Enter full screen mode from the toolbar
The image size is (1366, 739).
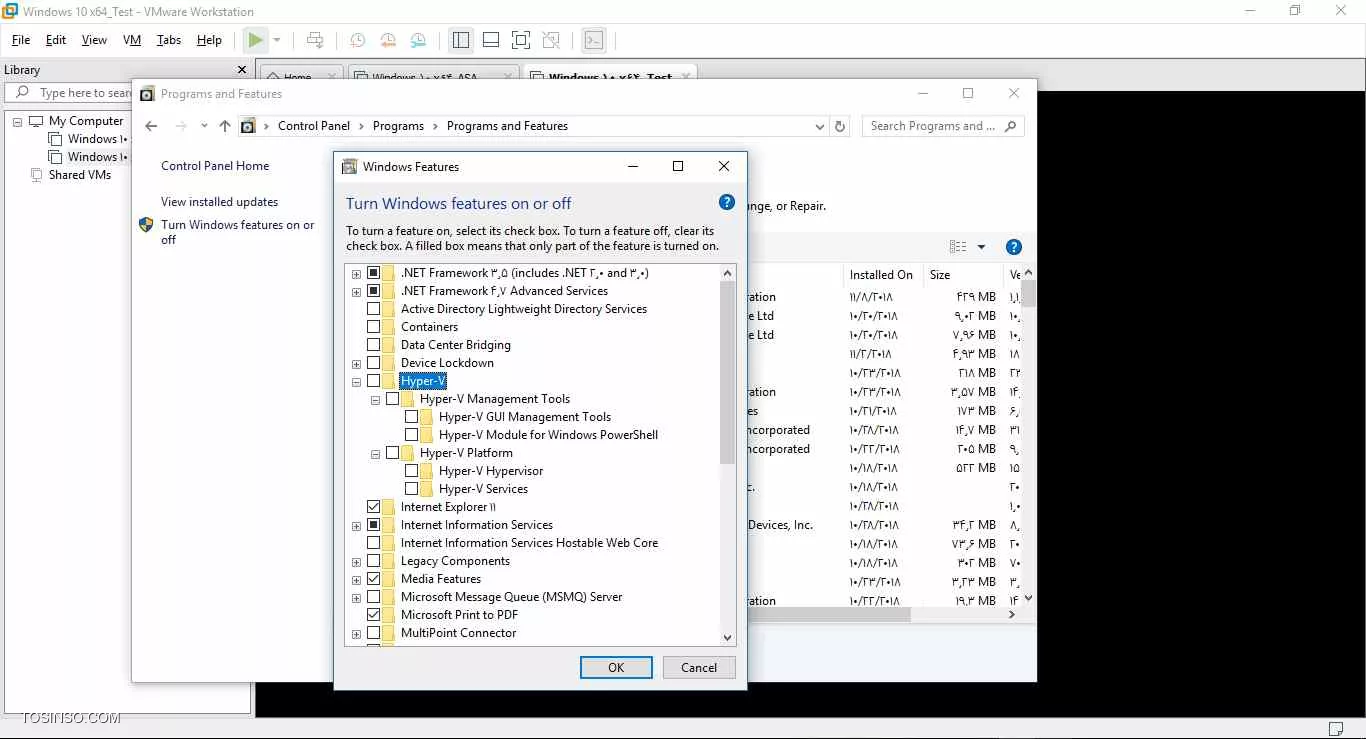pos(521,40)
